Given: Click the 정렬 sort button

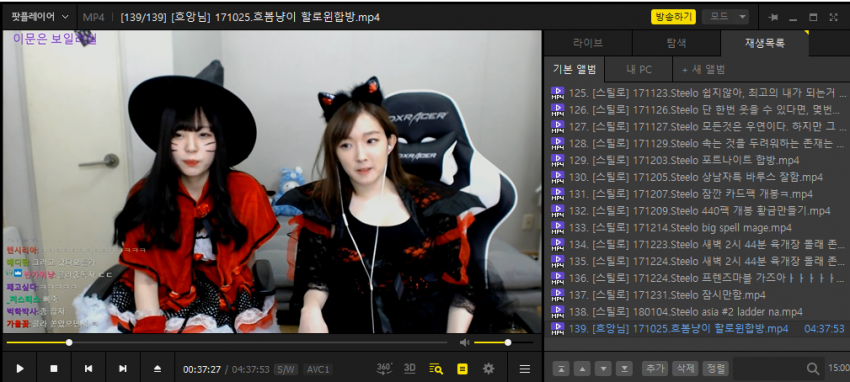Looking at the screenshot, I should click(x=715, y=368).
